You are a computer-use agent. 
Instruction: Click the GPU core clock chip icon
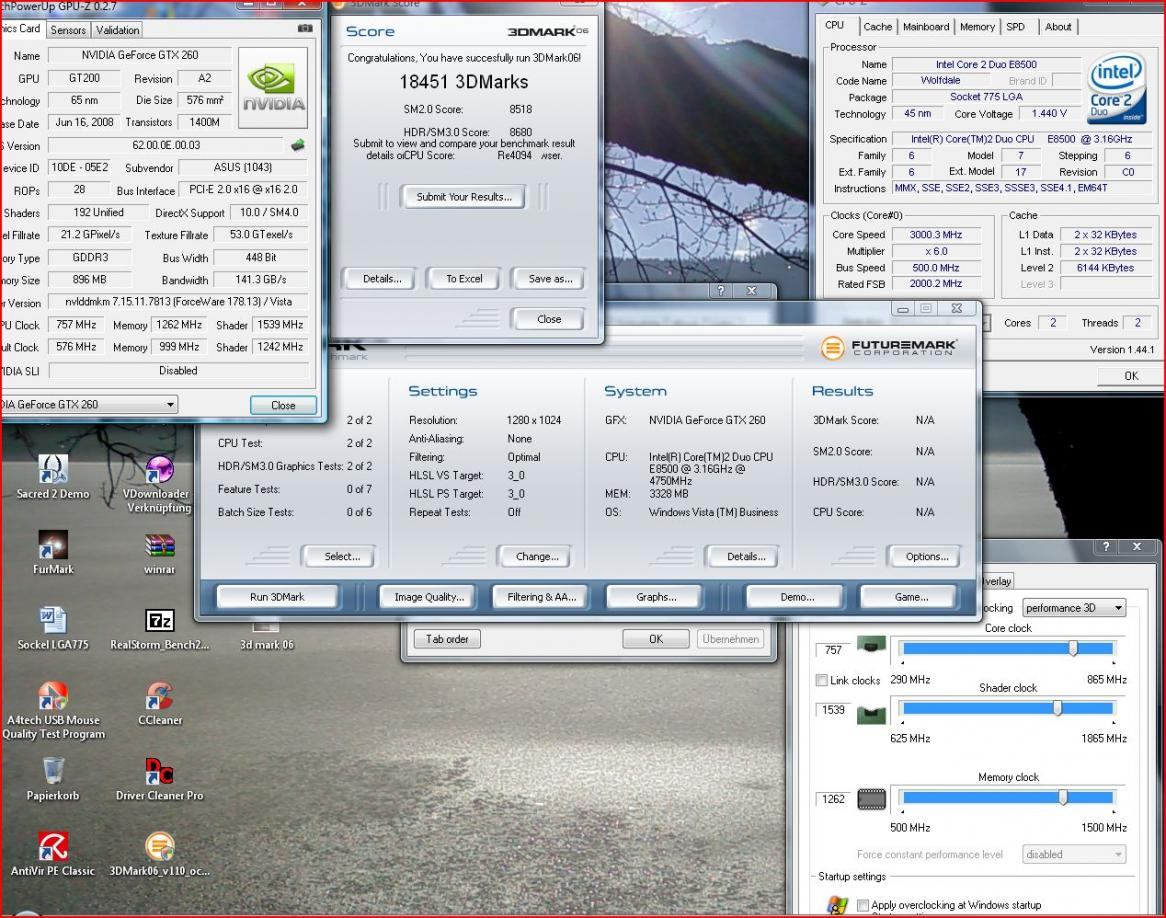pyautogui.click(x=872, y=643)
